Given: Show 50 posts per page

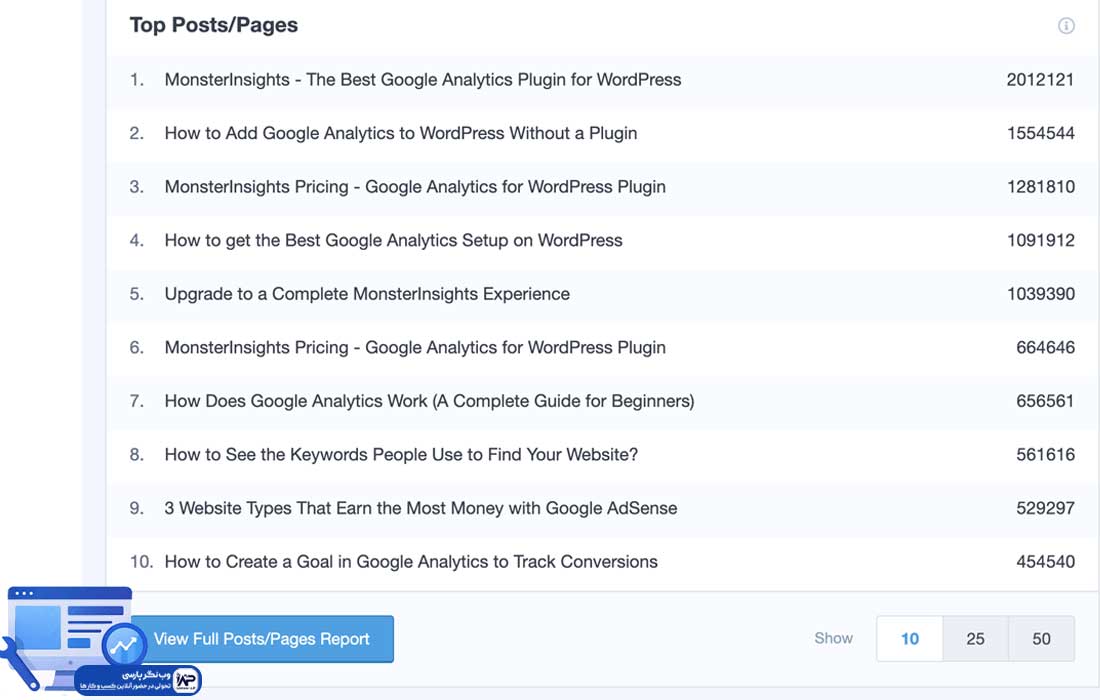Looking at the screenshot, I should click(1041, 639).
